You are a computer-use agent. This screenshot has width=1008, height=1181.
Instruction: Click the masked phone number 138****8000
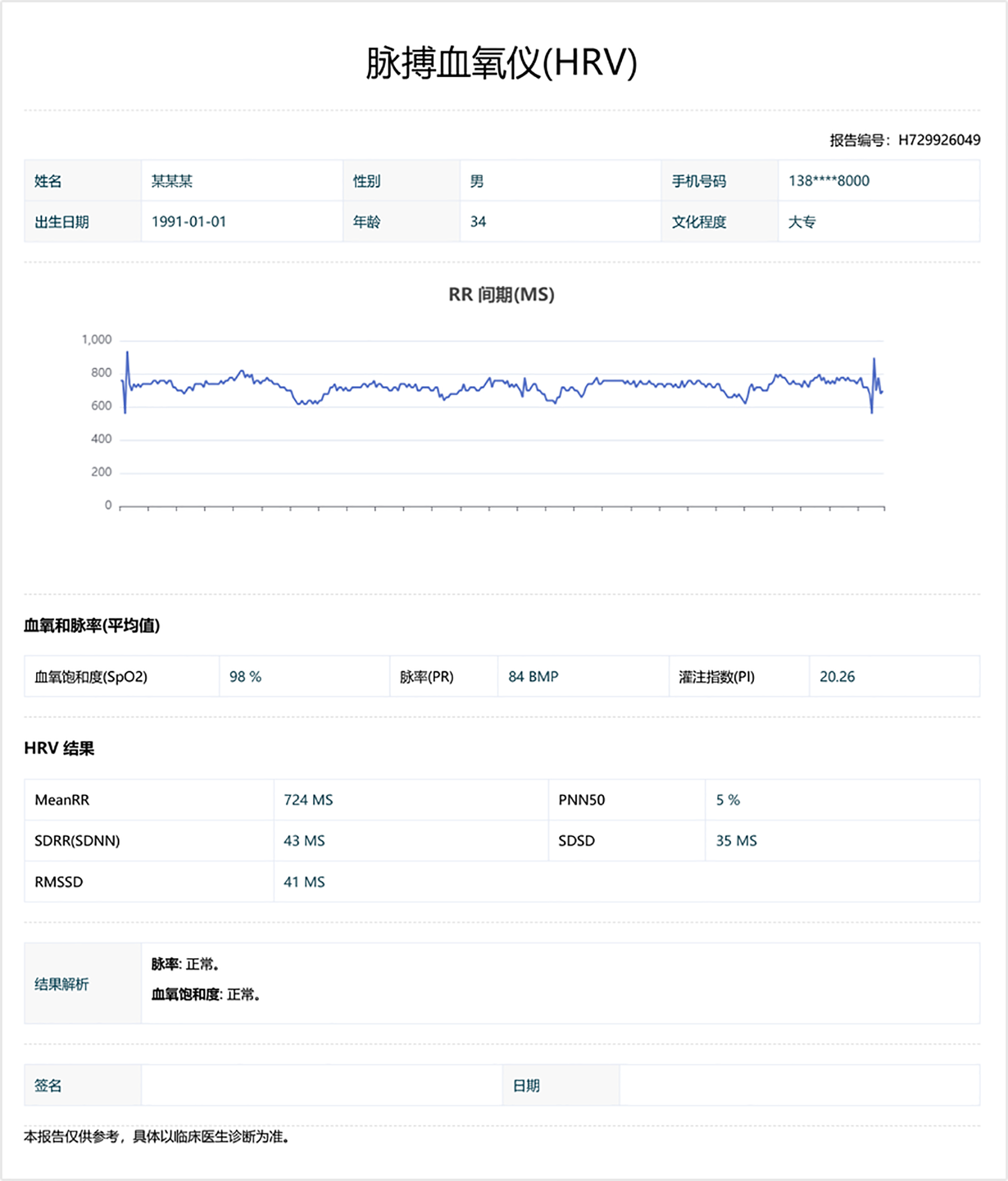point(829,181)
